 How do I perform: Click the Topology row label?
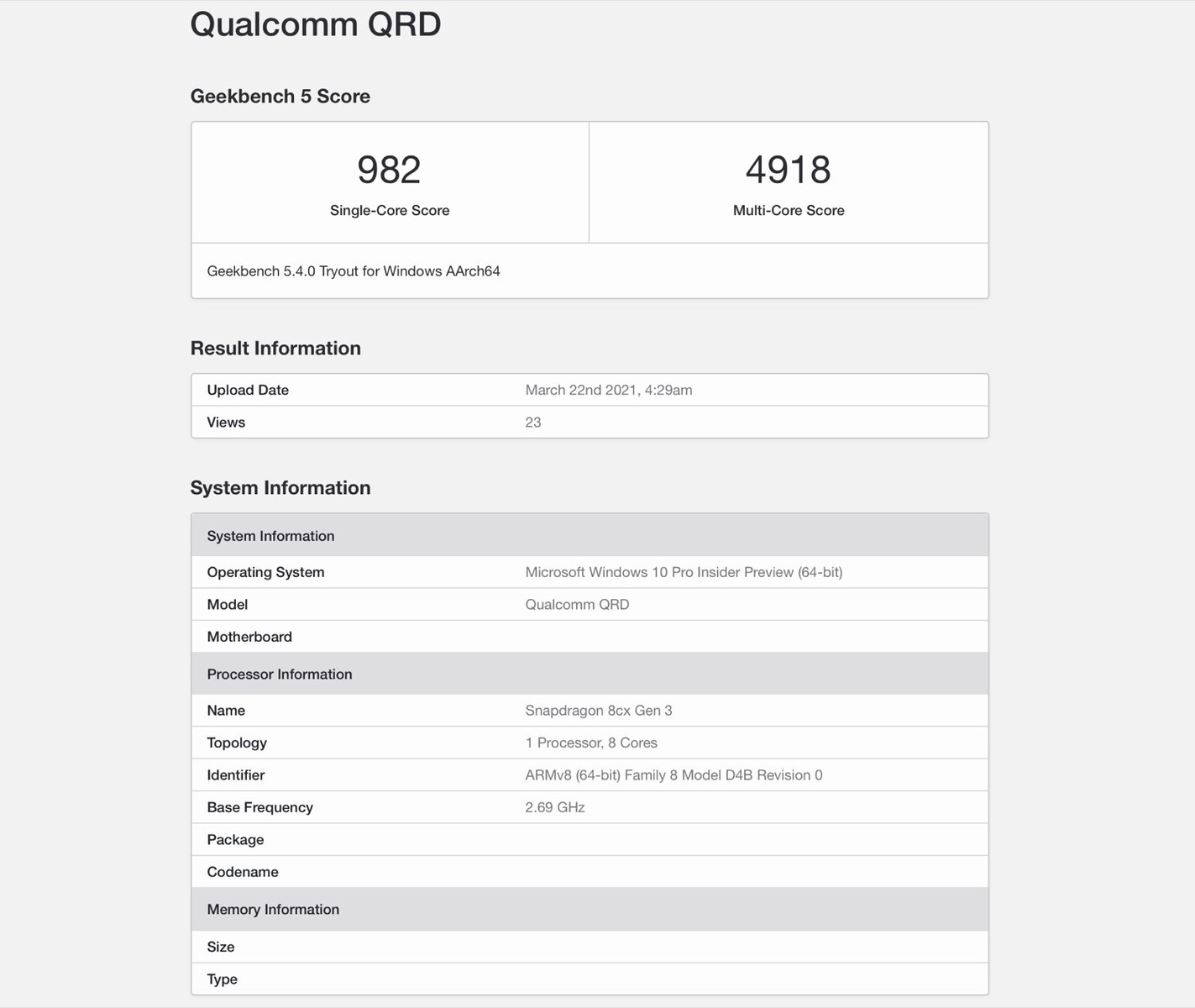237,743
